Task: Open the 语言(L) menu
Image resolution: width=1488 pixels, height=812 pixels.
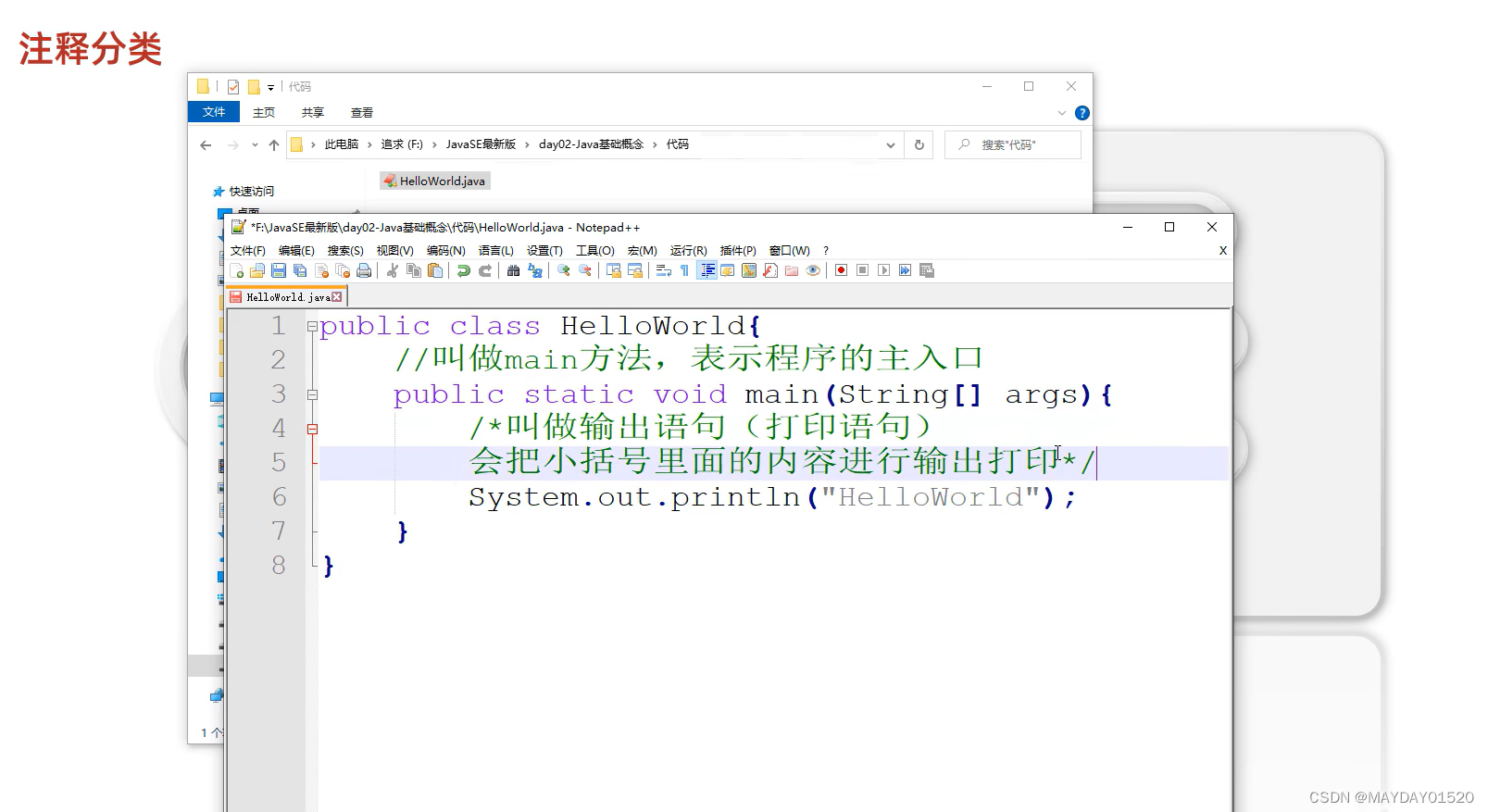Action: coord(496,251)
